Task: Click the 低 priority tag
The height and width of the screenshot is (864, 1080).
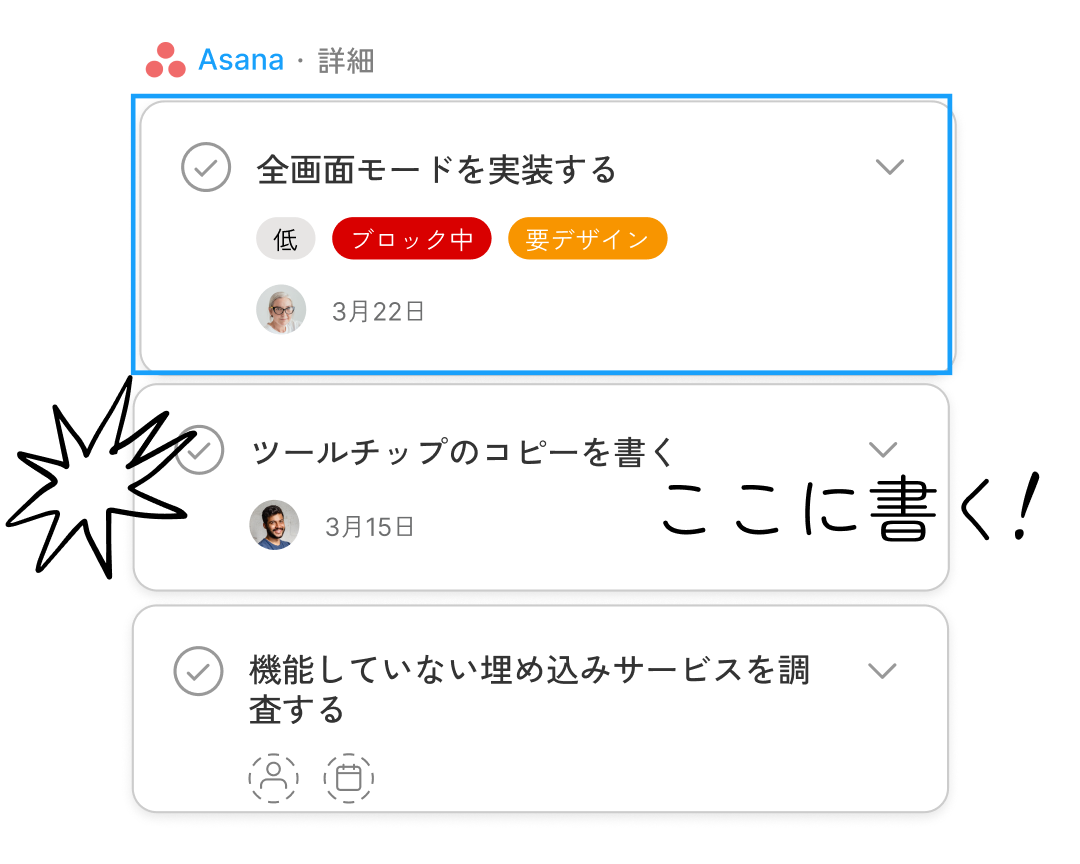Action: [285, 238]
